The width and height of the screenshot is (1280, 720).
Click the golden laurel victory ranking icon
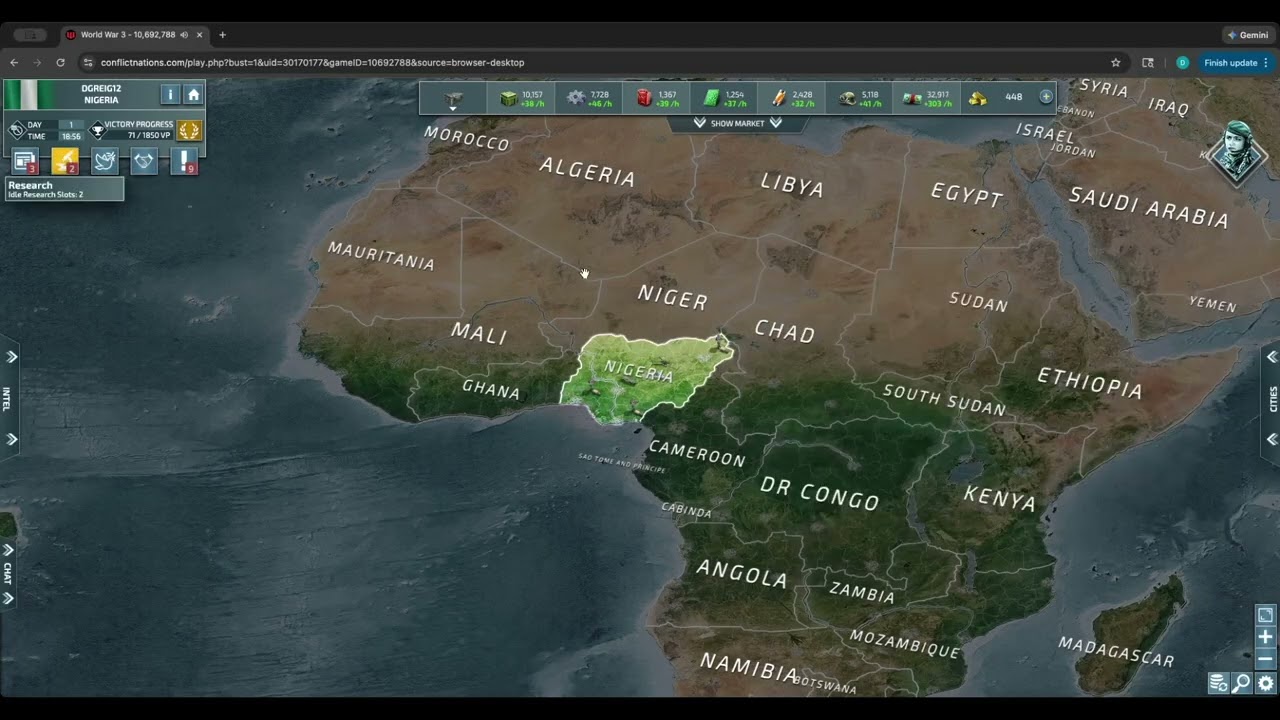[x=189, y=130]
